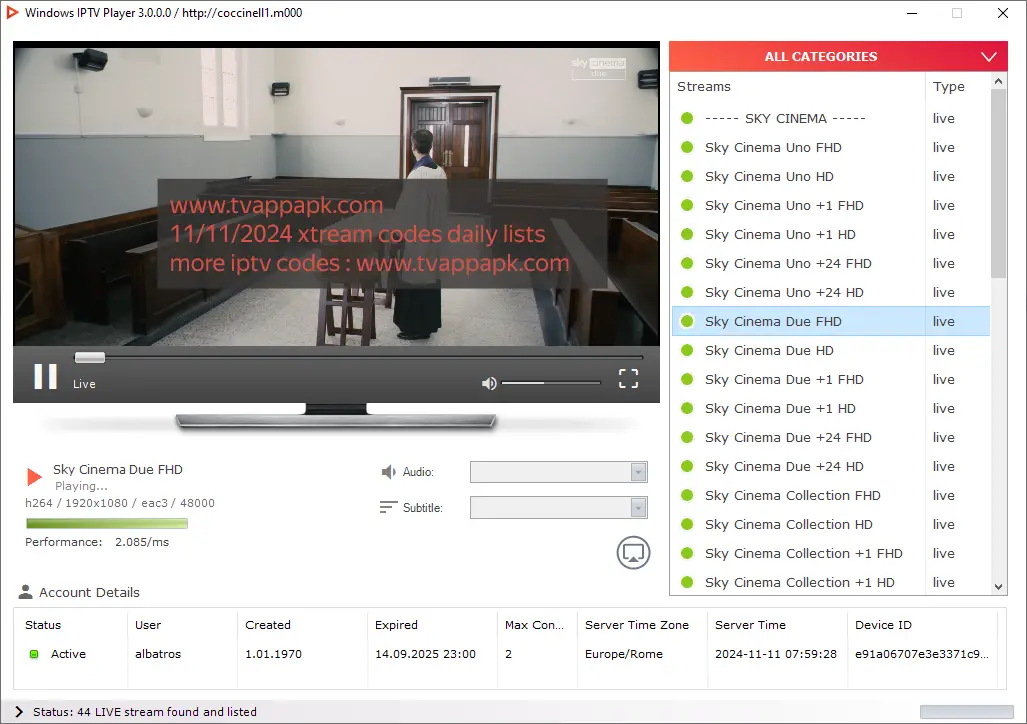Click the green Active status indicator
The height and width of the screenshot is (724, 1027).
coord(34,654)
